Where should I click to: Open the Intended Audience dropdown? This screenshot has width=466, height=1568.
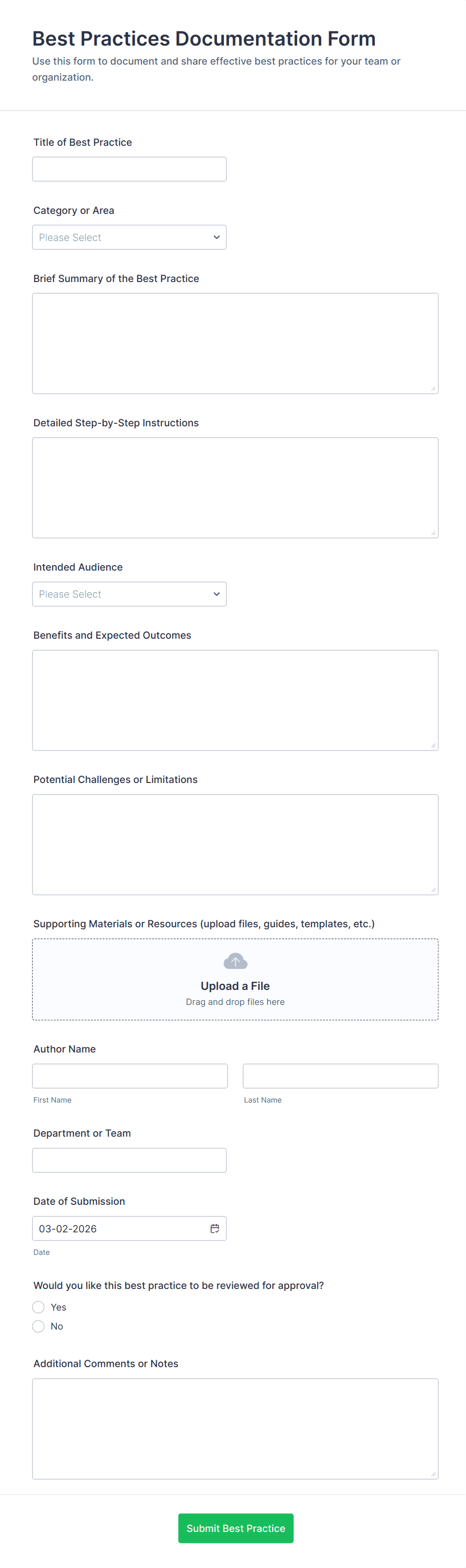(x=129, y=594)
